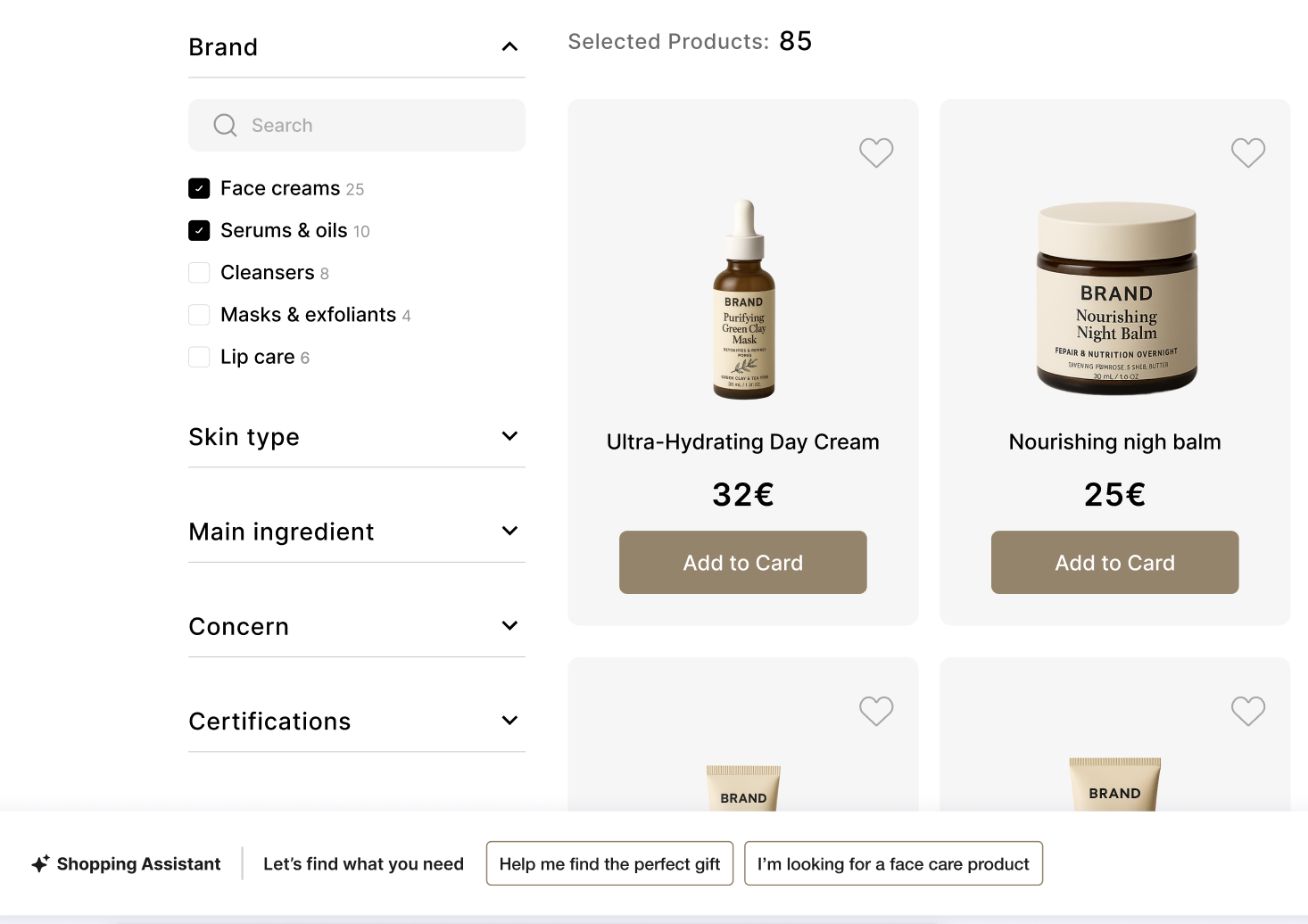Click heart on the bottom-right product card

tap(1247, 711)
